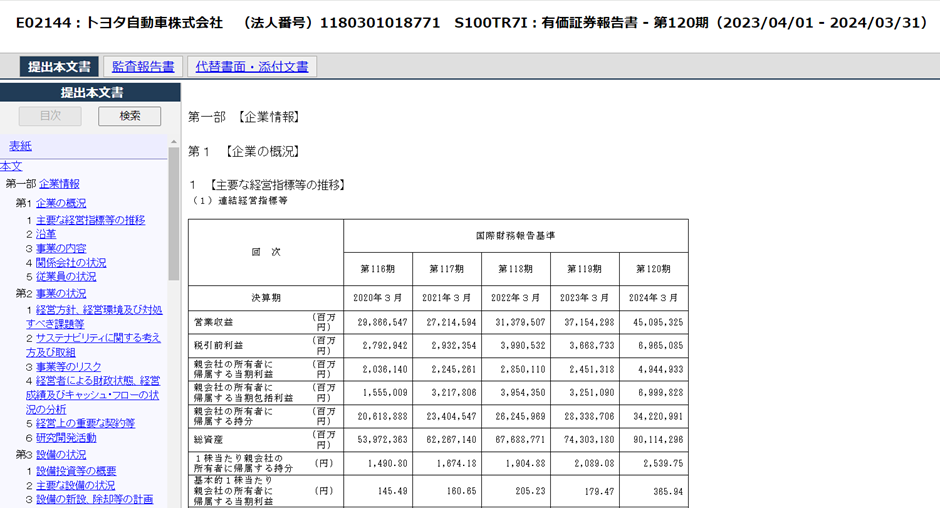The width and height of the screenshot is (940, 508).
Task: Open 主要な設備の状況 link
Action: [x=76, y=485]
